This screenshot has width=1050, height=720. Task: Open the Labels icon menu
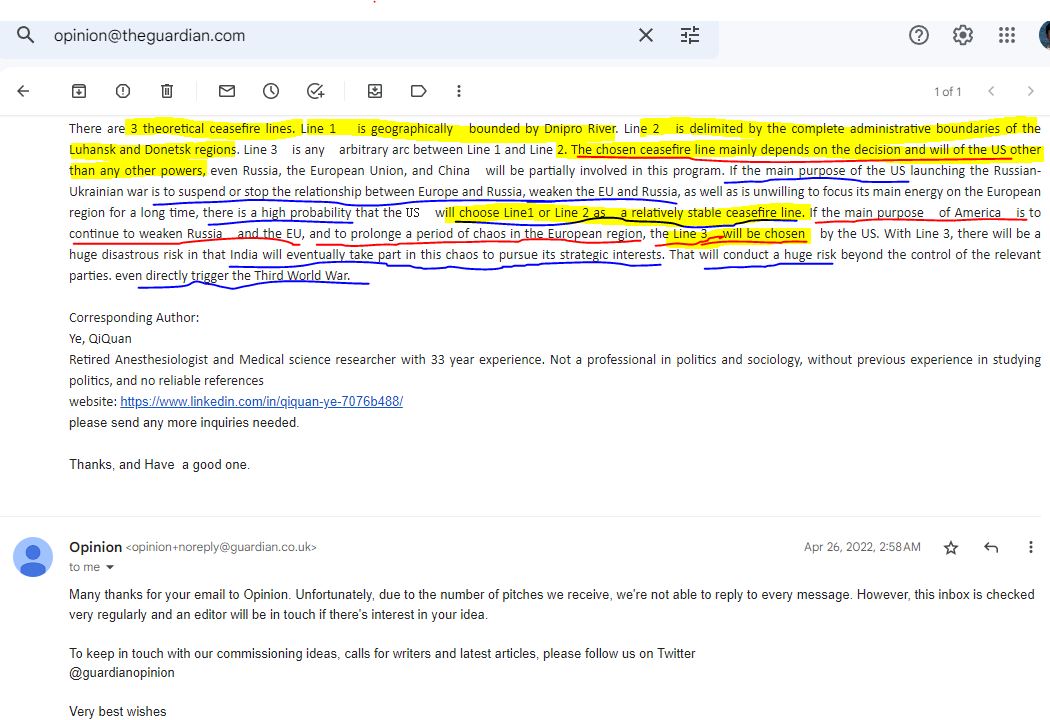(x=419, y=91)
